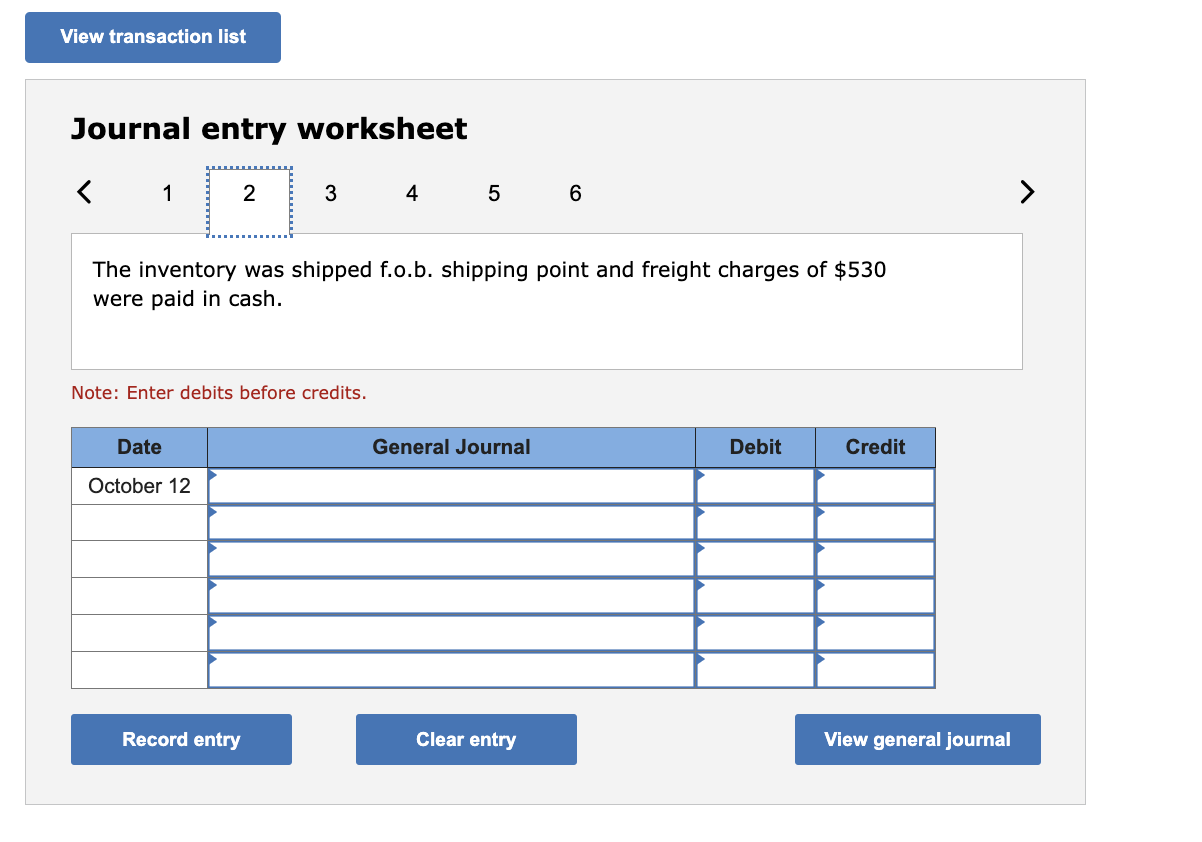Image resolution: width=1202 pixels, height=842 pixels.
Task: Click the marker in the second row Credit cell
Action: (x=821, y=513)
